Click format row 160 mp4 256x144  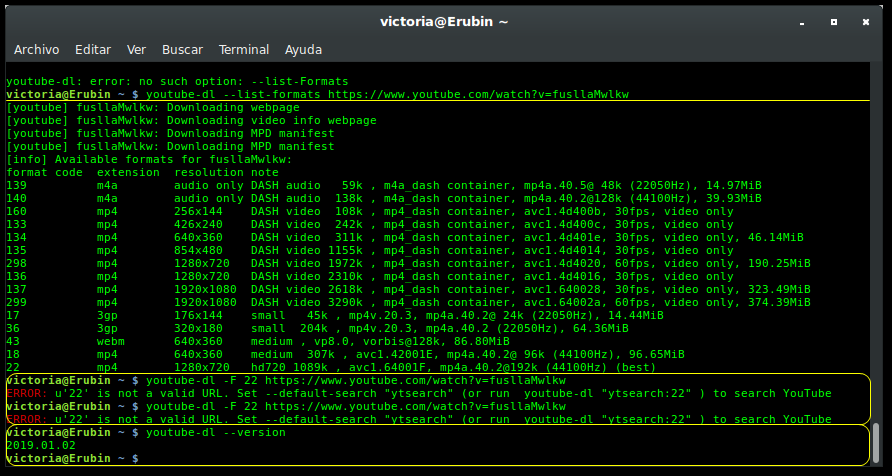tap(370, 212)
